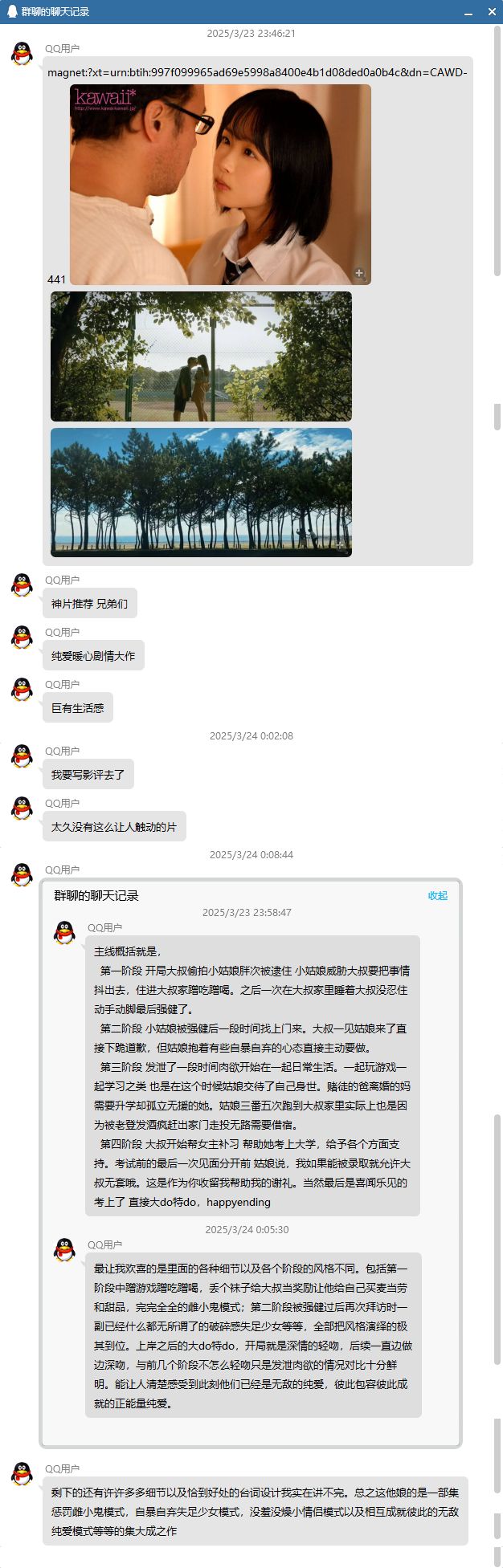The height and width of the screenshot is (1568, 503).
Task: Click the zoom magnifier icon on first image
Action: 359,274
